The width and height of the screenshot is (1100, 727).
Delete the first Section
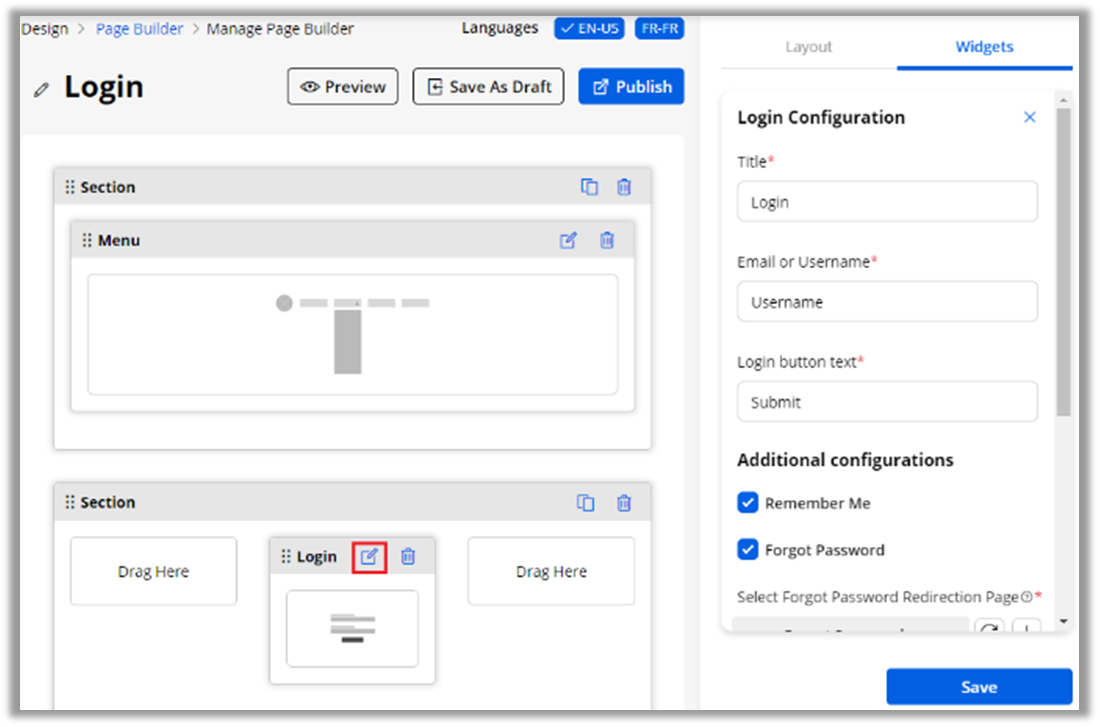624,187
